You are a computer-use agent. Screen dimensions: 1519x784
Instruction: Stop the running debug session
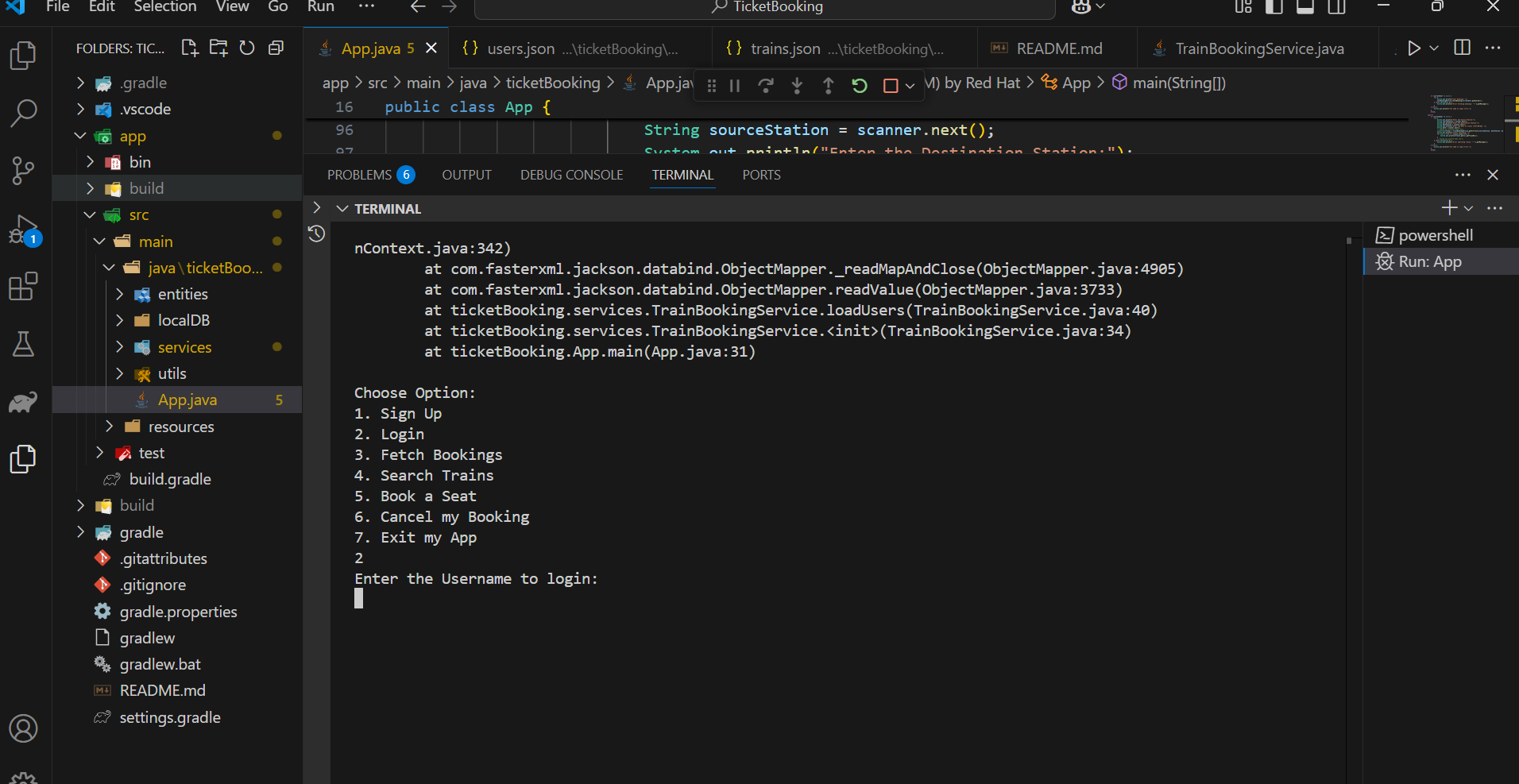[891, 86]
